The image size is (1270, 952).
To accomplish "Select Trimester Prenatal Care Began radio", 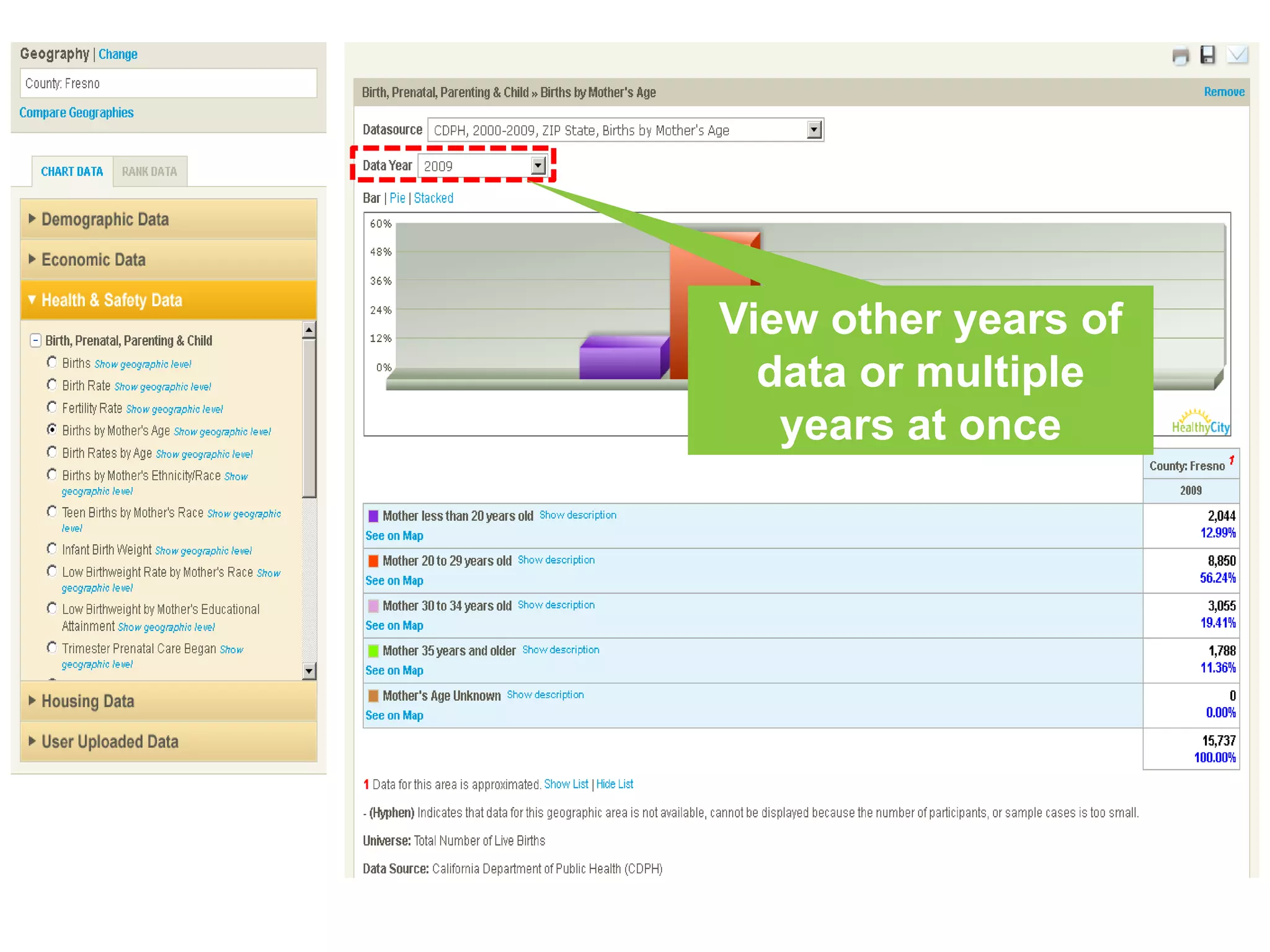I will (x=52, y=648).
